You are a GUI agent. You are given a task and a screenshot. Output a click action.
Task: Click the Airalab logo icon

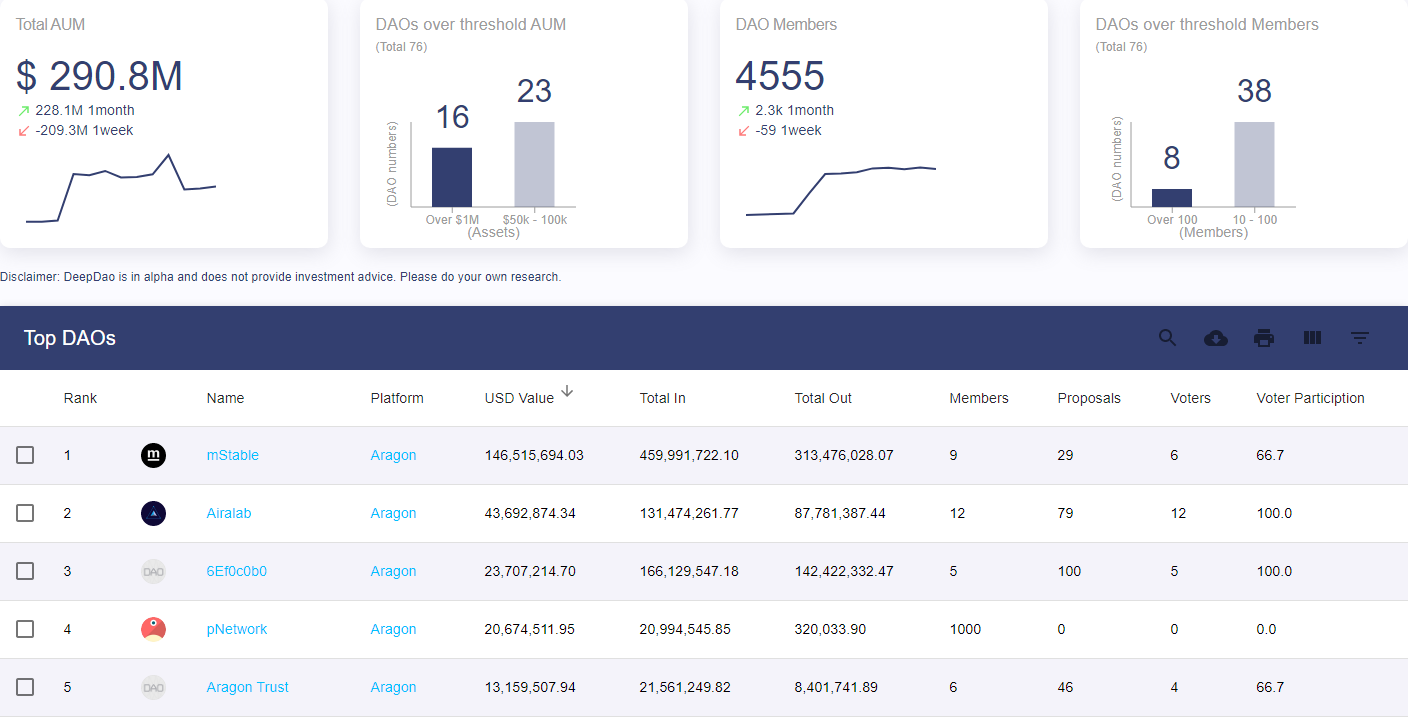point(153,514)
